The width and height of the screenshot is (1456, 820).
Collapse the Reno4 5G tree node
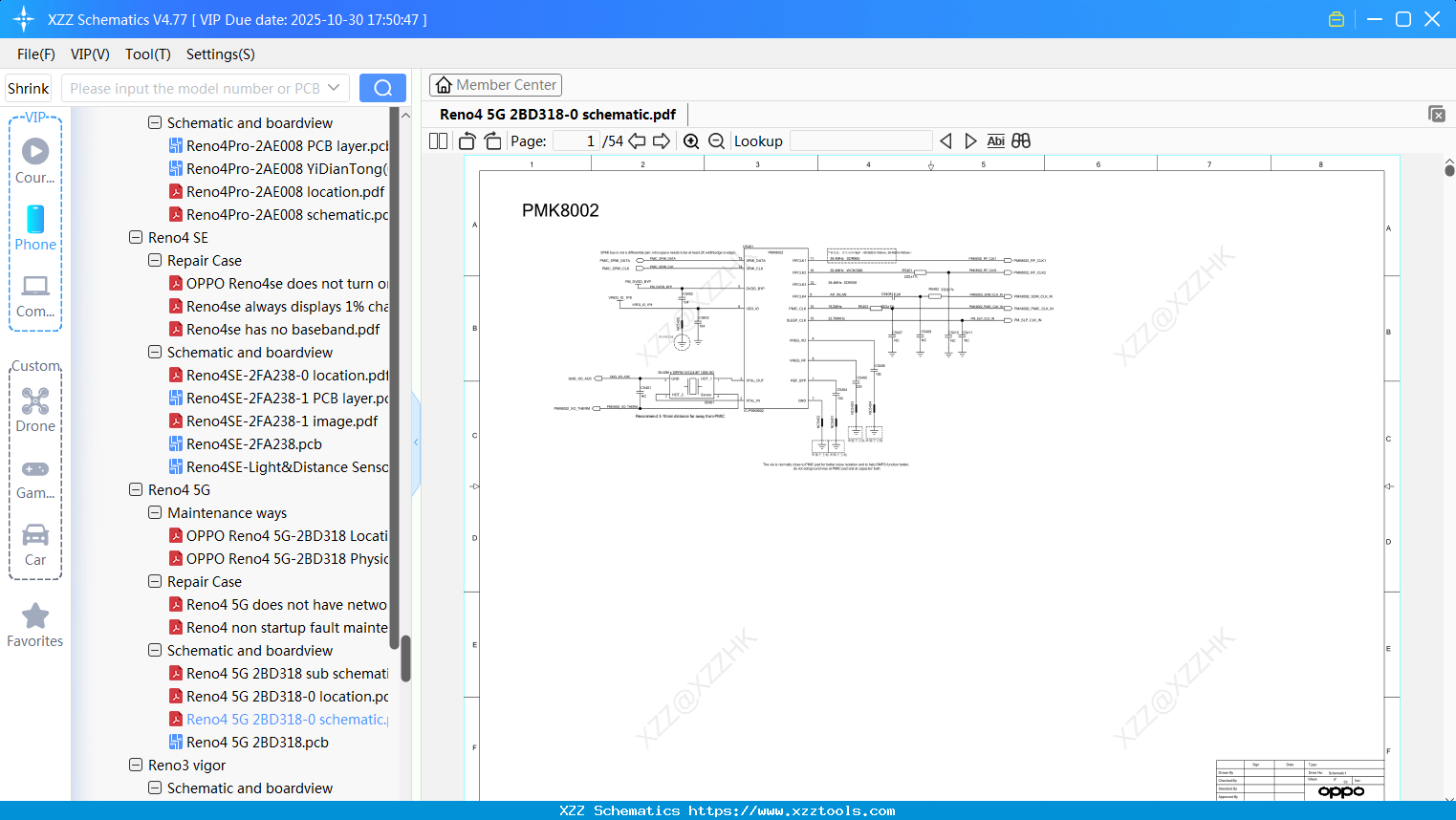point(136,489)
